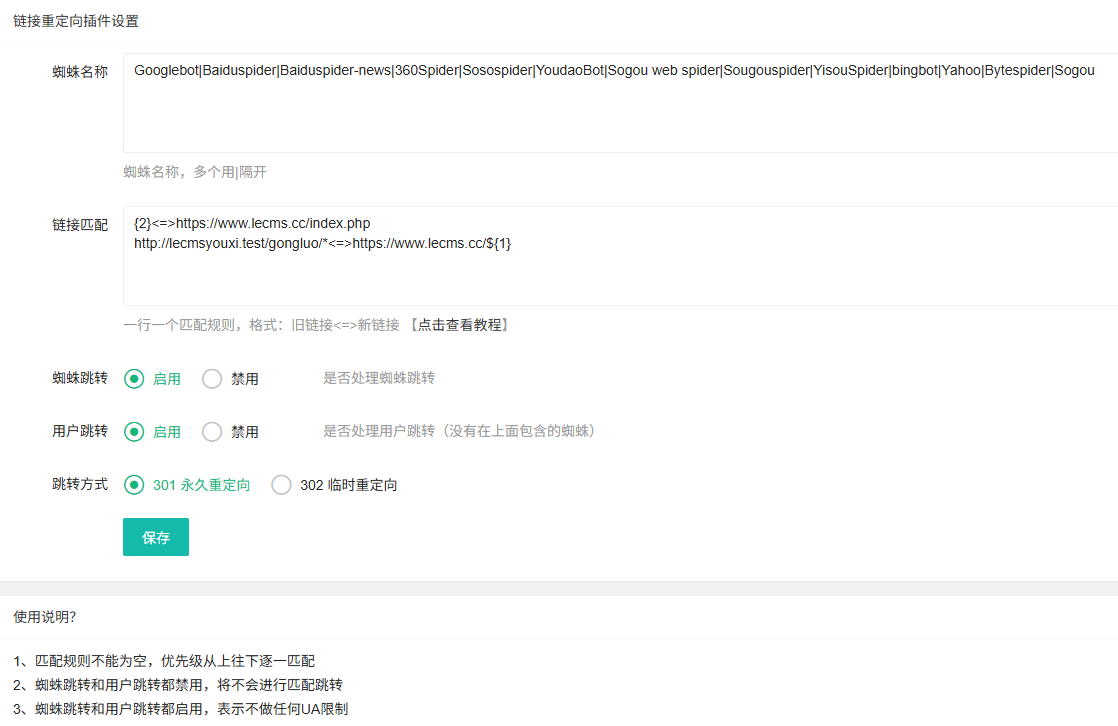Click the 使用说明? section header
This screenshot has width=1118, height=726.
44,617
